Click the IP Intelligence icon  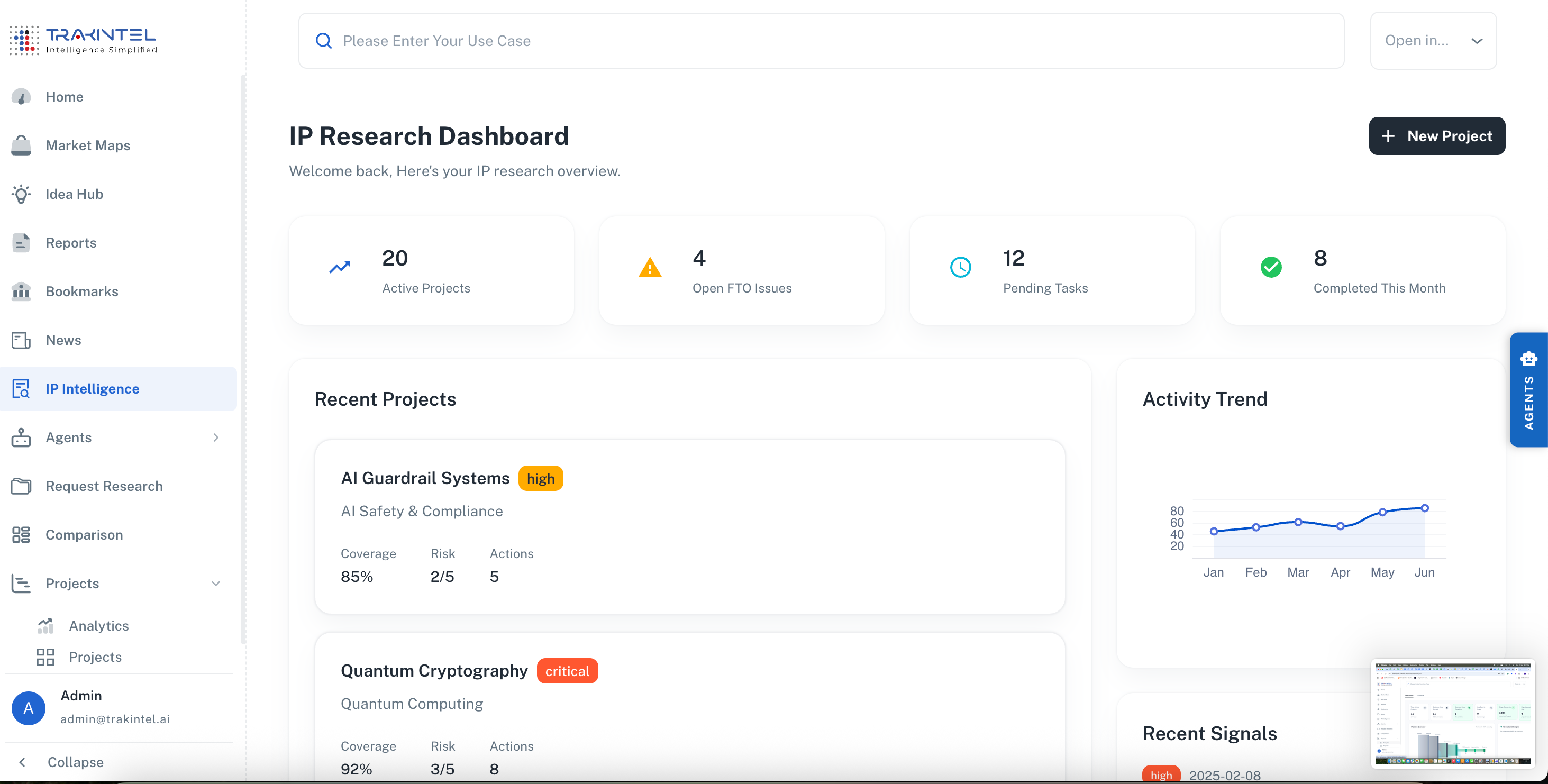(x=21, y=388)
